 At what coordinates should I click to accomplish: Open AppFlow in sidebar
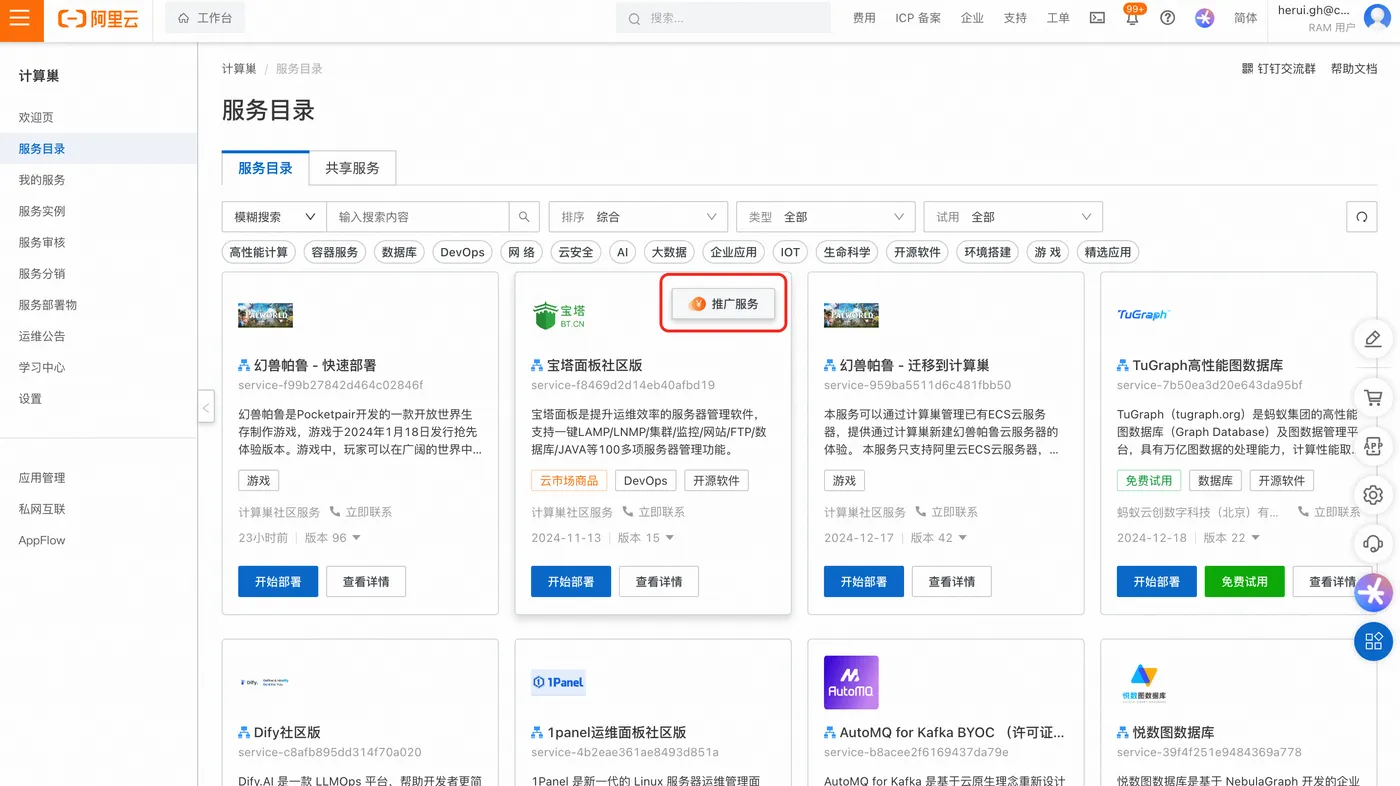[42, 540]
